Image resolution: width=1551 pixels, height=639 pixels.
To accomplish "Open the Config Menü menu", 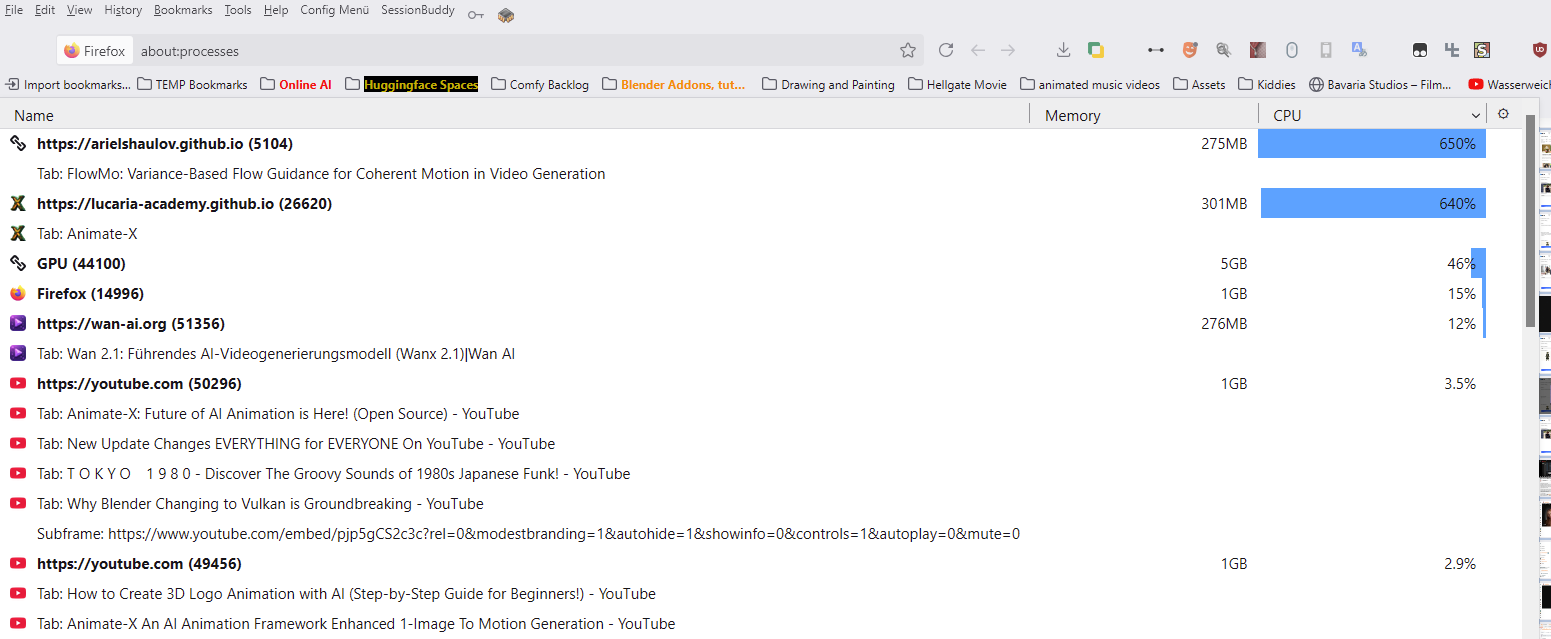I will coord(334,10).
